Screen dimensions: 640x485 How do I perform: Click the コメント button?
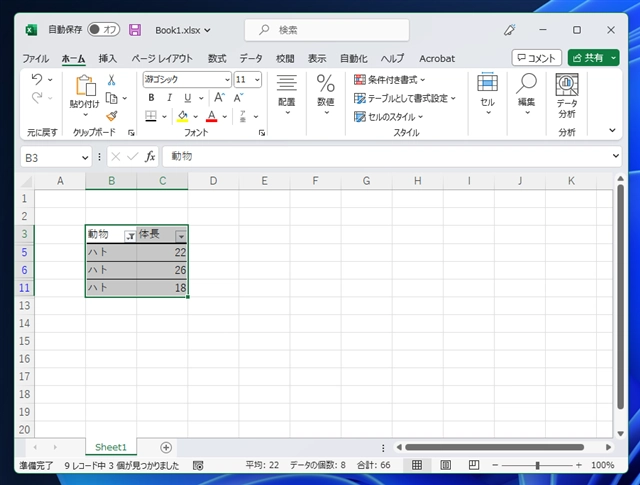tap(536, 58)
